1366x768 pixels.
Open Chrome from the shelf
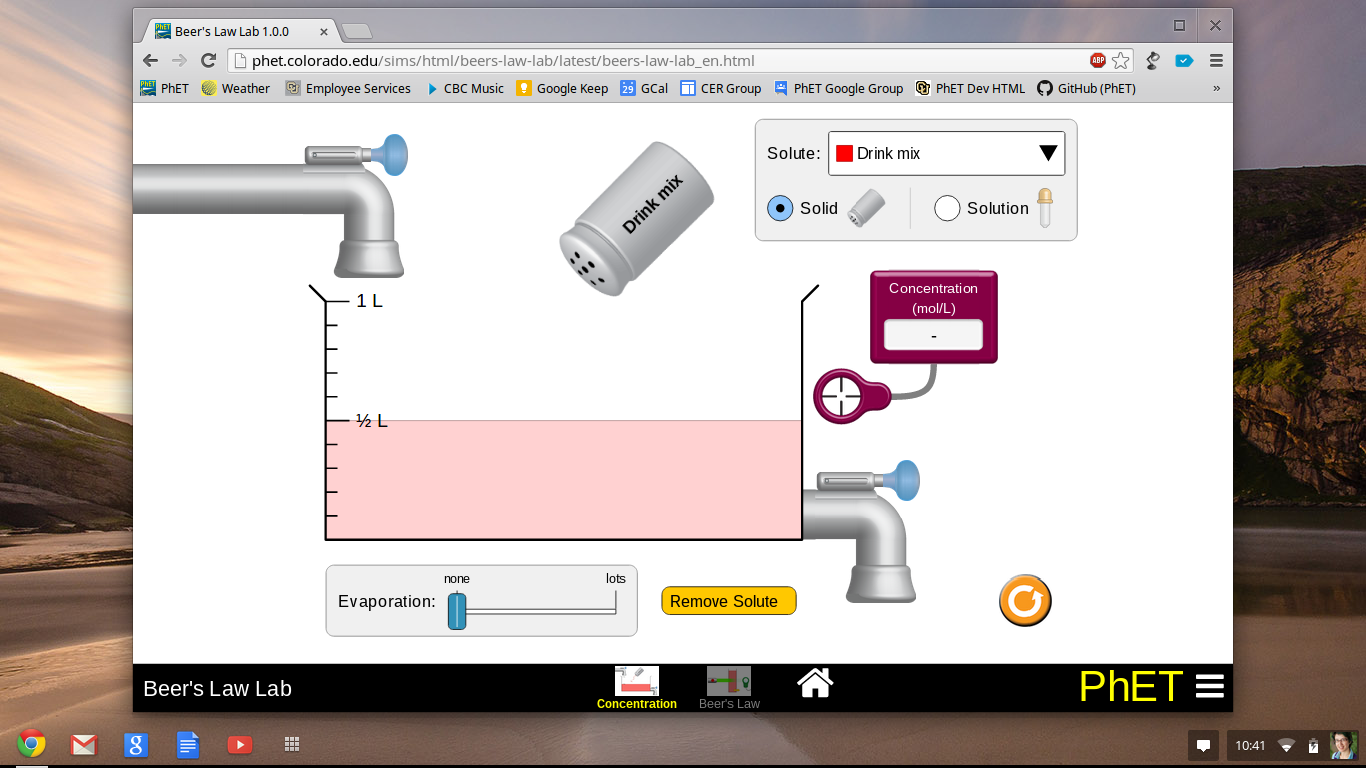click(x=31, y=744)
